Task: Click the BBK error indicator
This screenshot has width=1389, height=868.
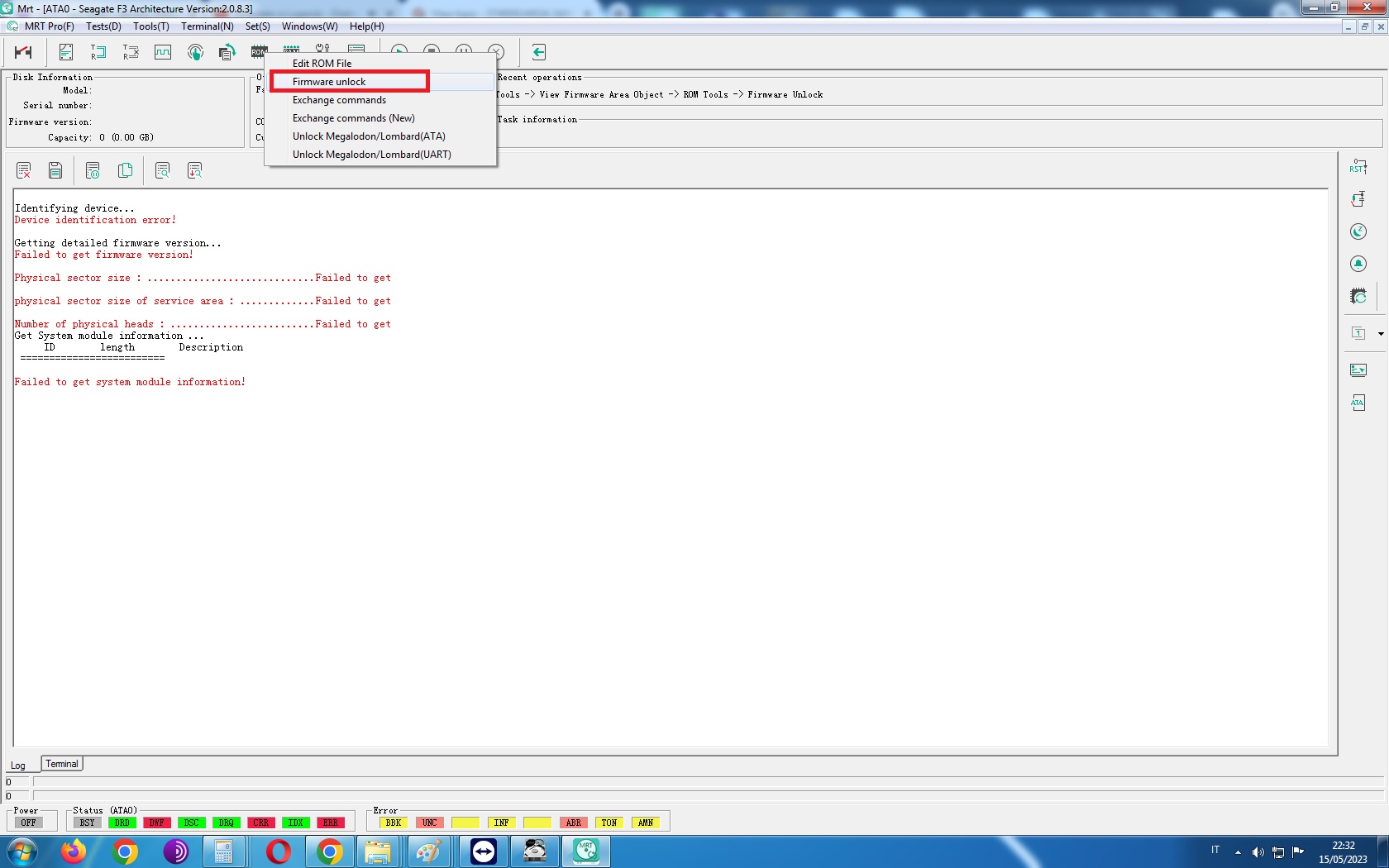Action: pos(394,823)
